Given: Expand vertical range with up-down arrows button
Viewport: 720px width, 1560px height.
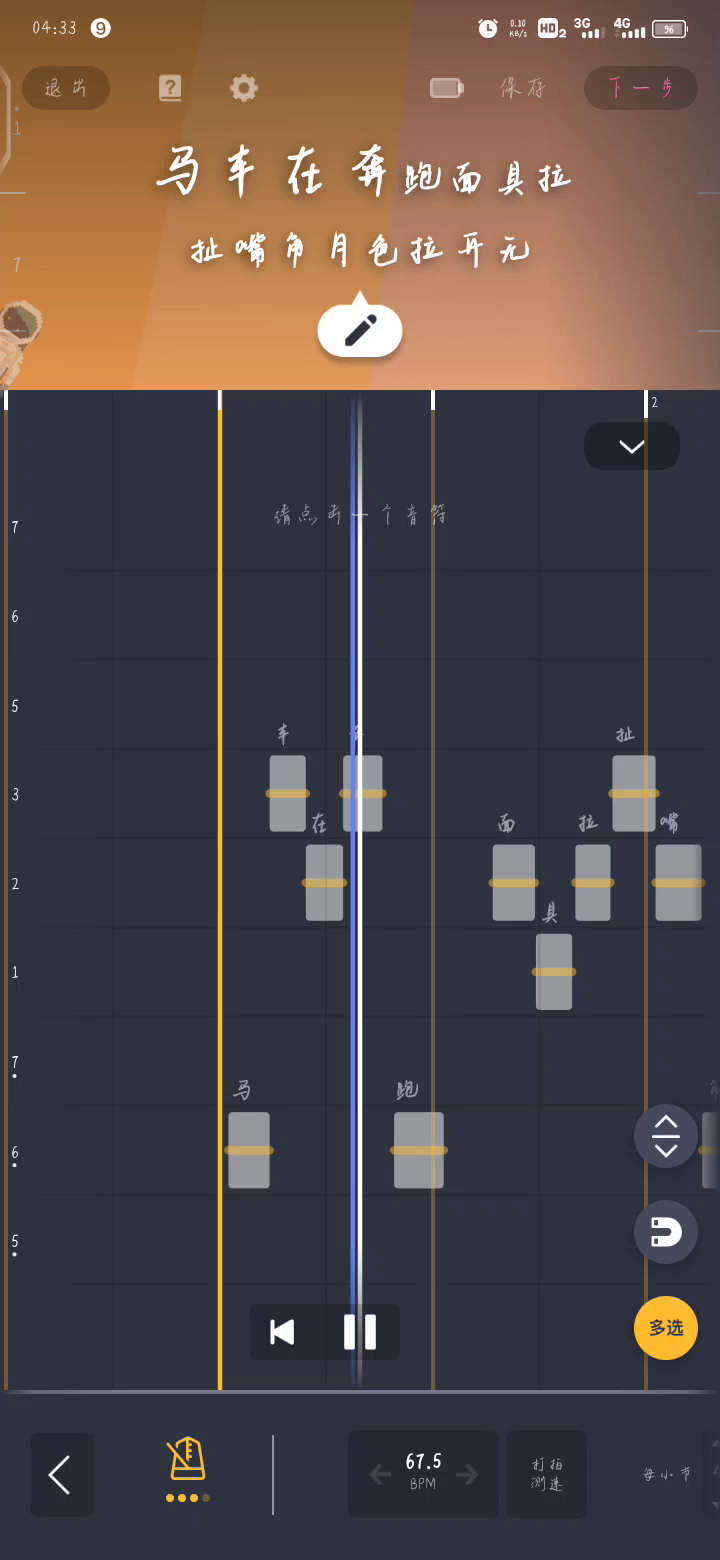Looking at the screenshot, I should pos(666,1136).
